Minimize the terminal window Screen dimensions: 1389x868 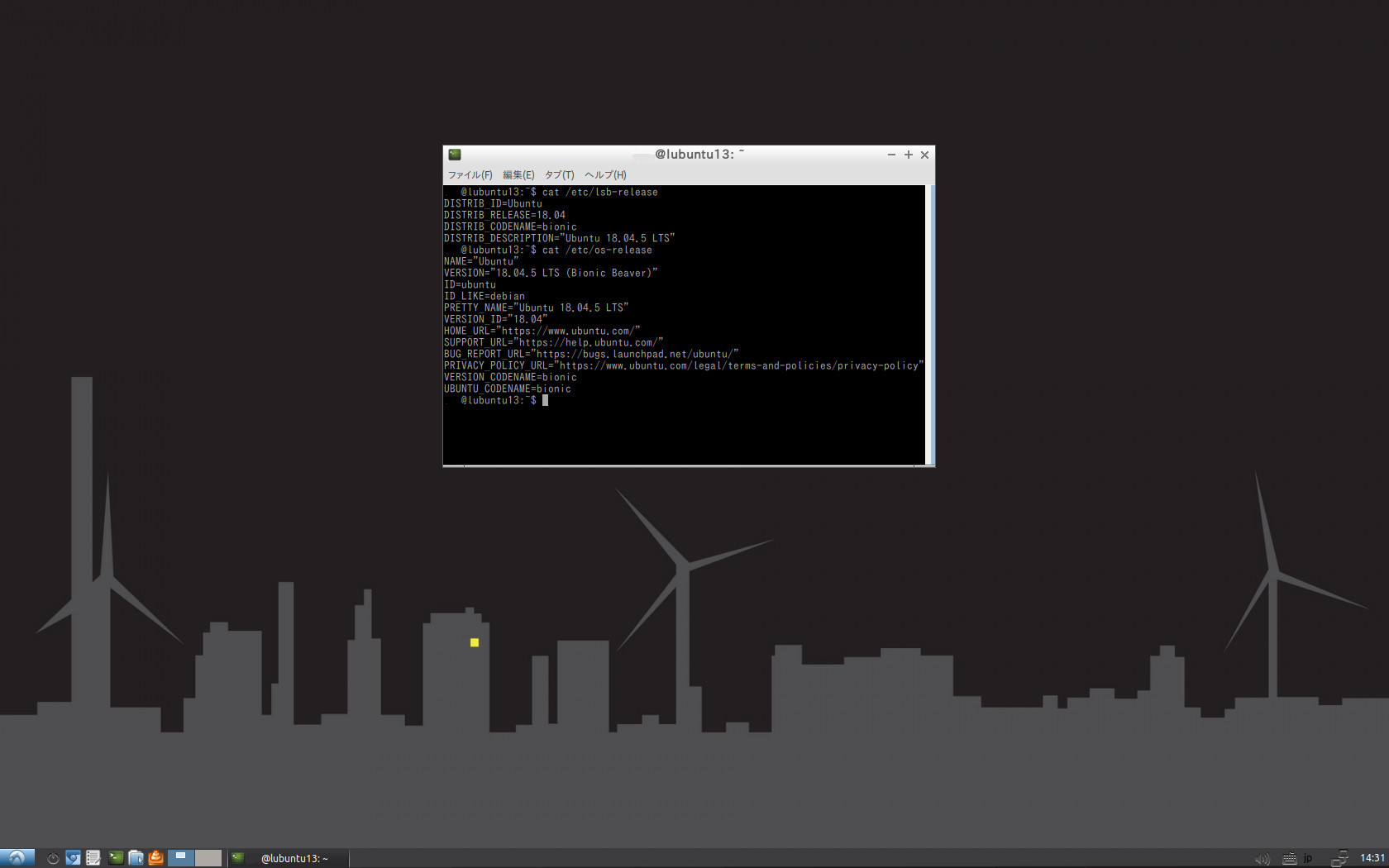[x=891, y=155]
